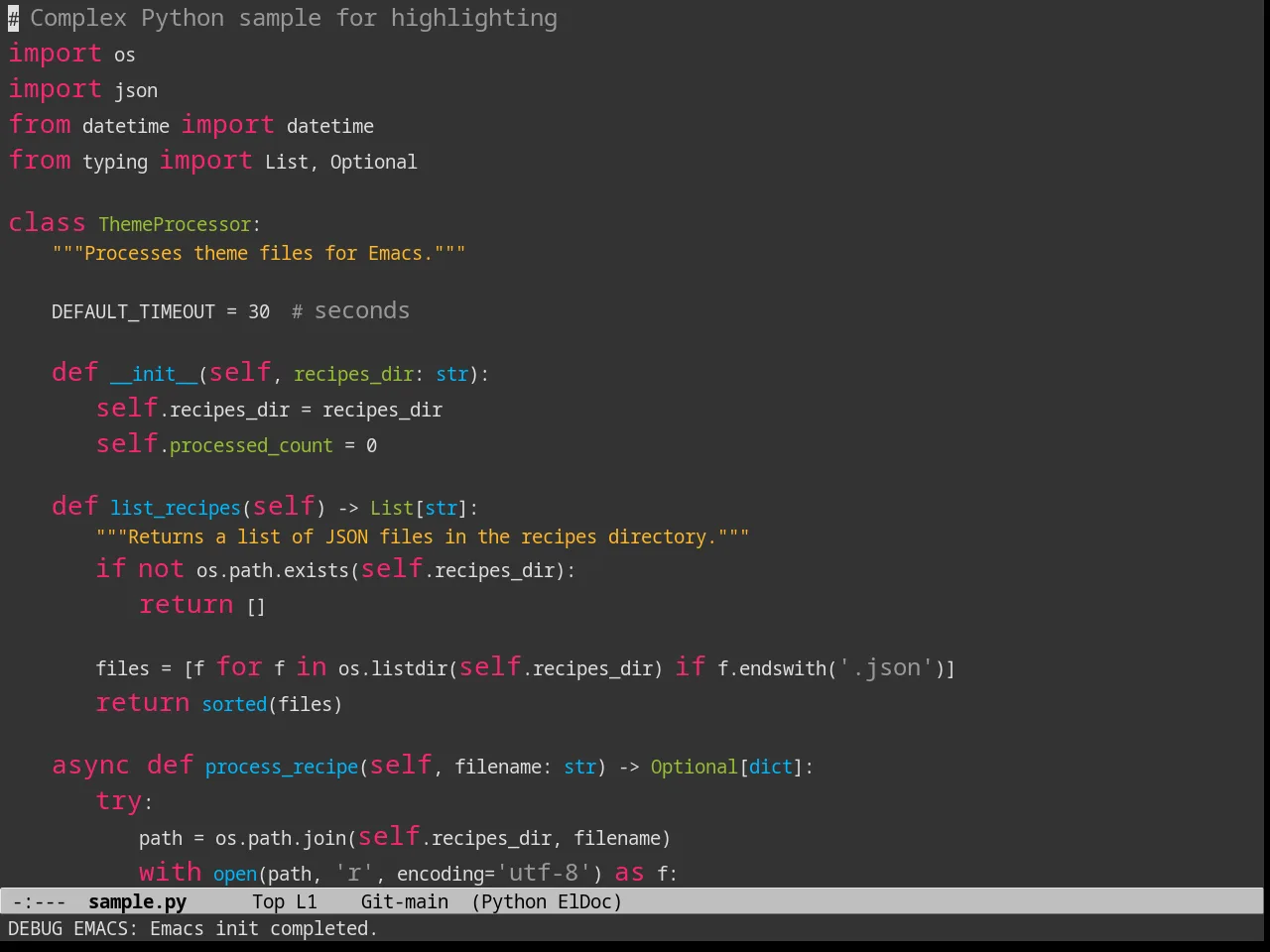Click the 'class' keyword
This screenshot has height=952, width=1270.
point(47,222)
